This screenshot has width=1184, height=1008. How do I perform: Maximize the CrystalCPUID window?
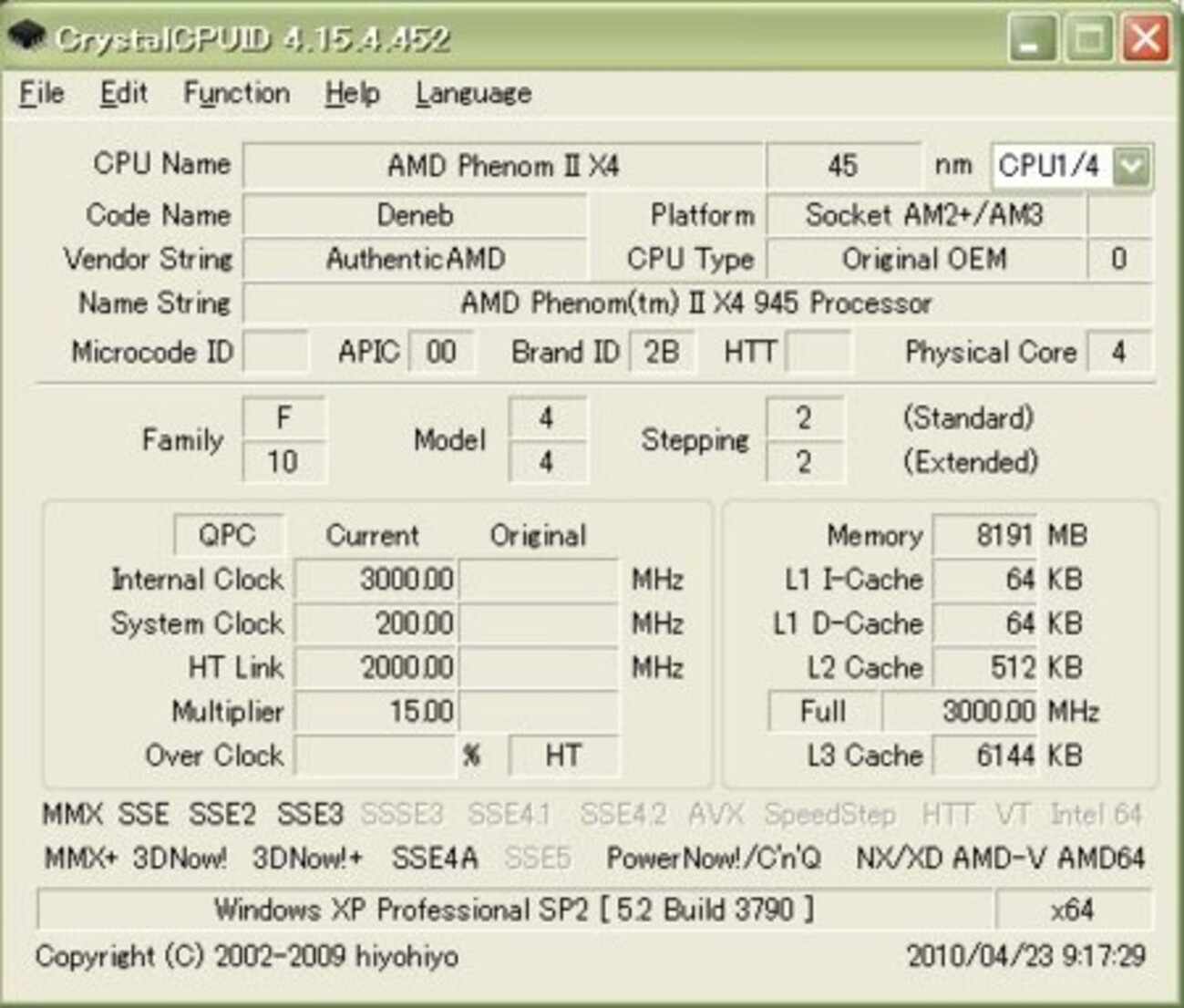[1089, 38]
